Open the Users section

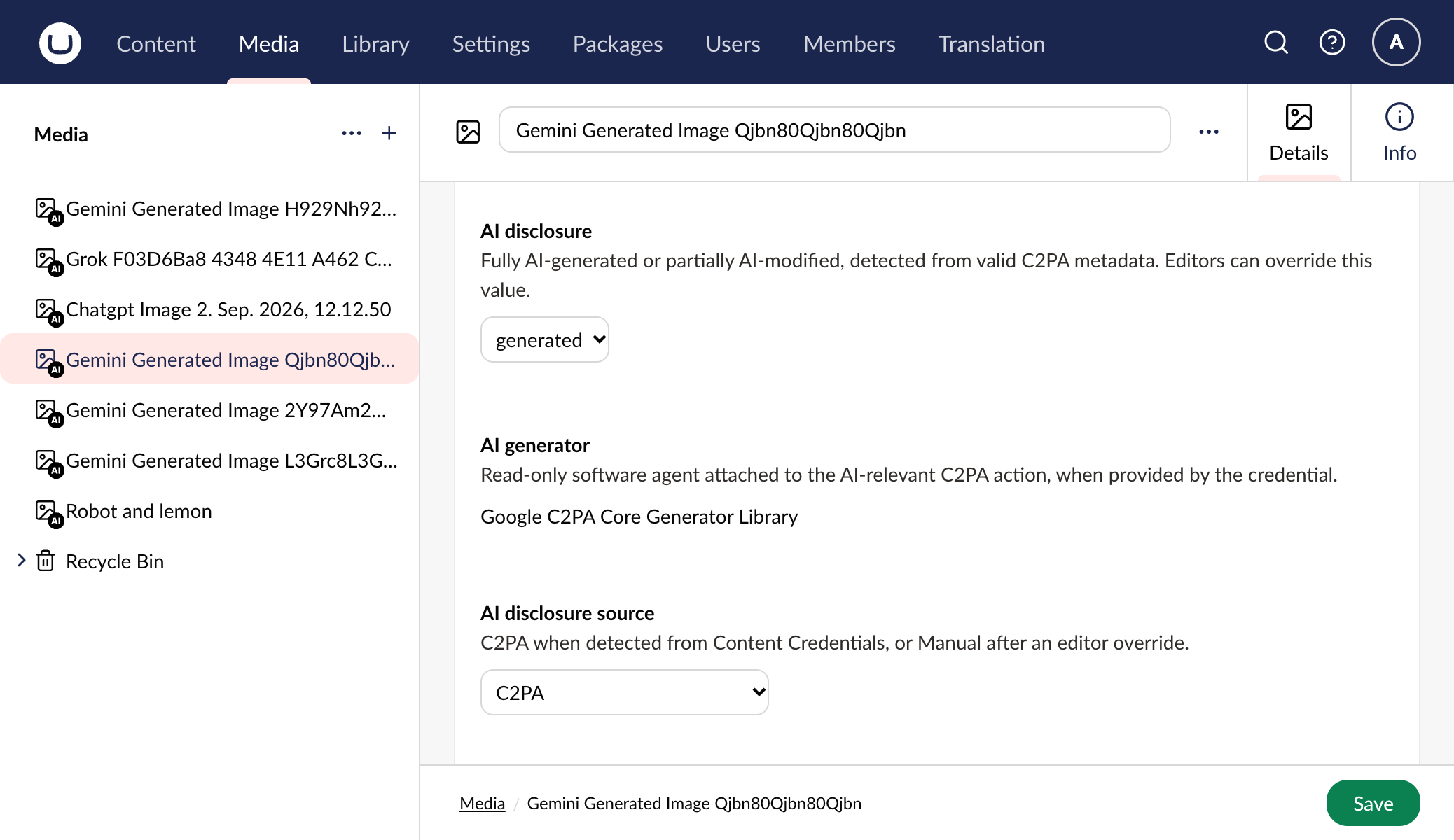733,43
